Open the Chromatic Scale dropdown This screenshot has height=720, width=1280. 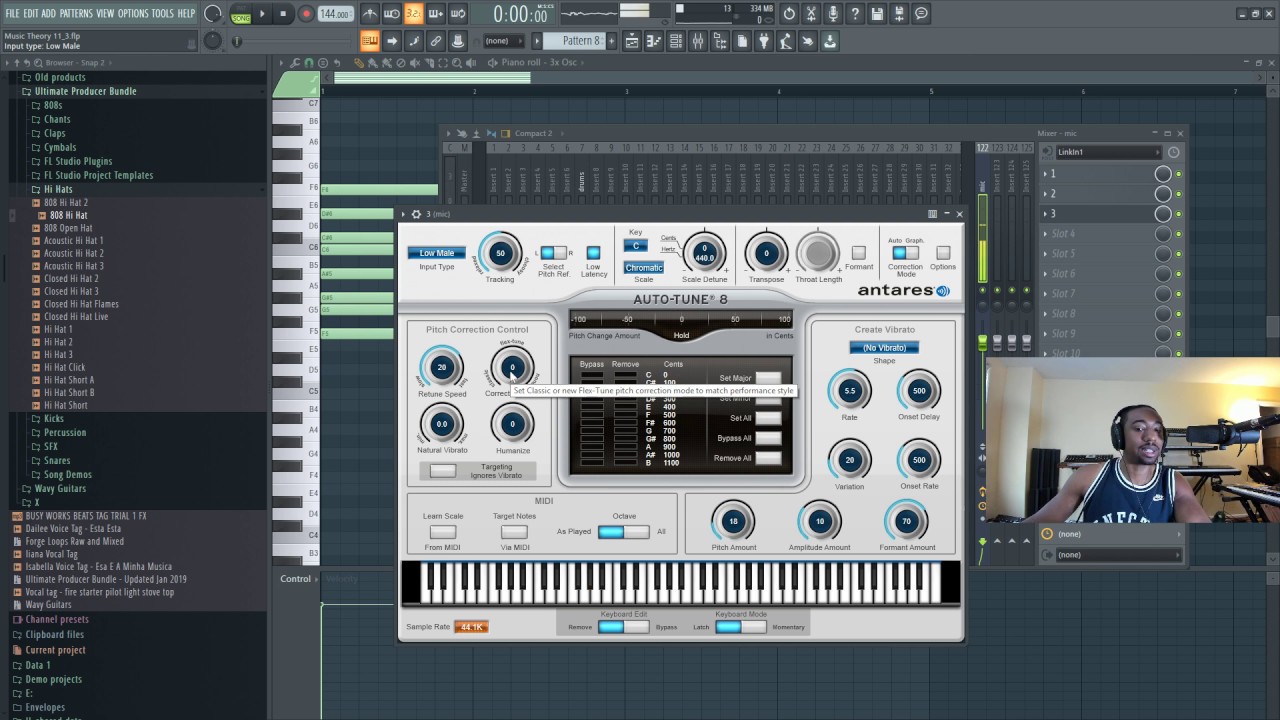[644, 268]
